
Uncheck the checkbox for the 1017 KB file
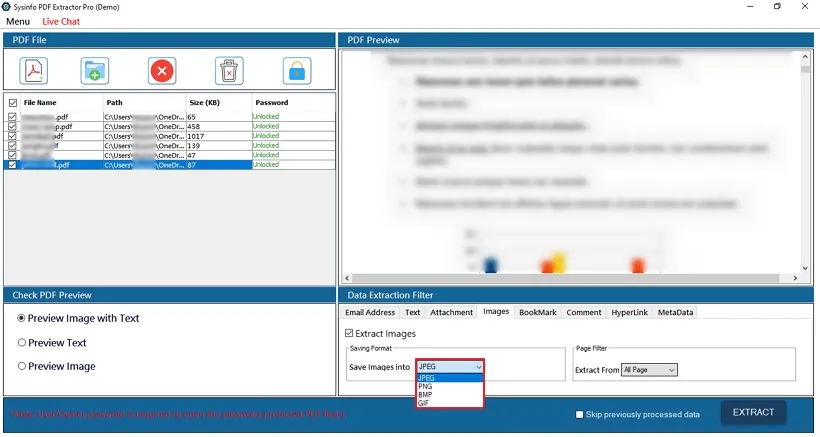[12, 136]
